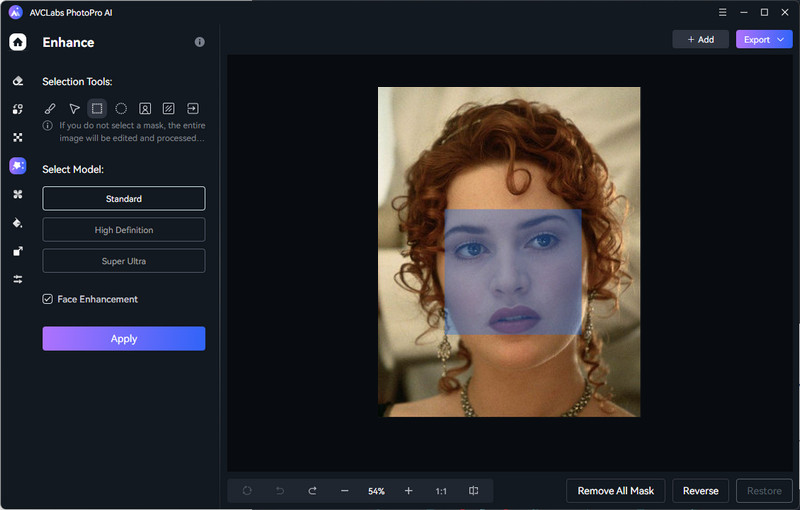Click the AVCLabs PhotoPro AI logo

pos(16,12)
